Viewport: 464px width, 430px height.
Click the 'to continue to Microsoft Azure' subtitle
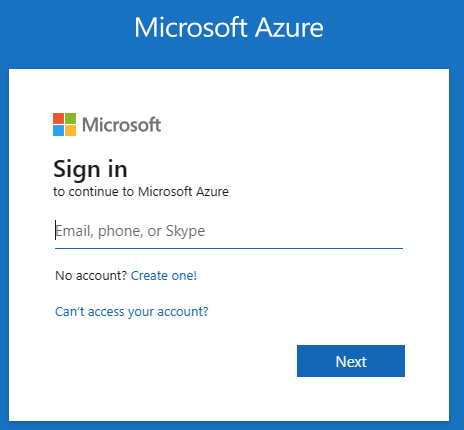[x=141, y=192]
